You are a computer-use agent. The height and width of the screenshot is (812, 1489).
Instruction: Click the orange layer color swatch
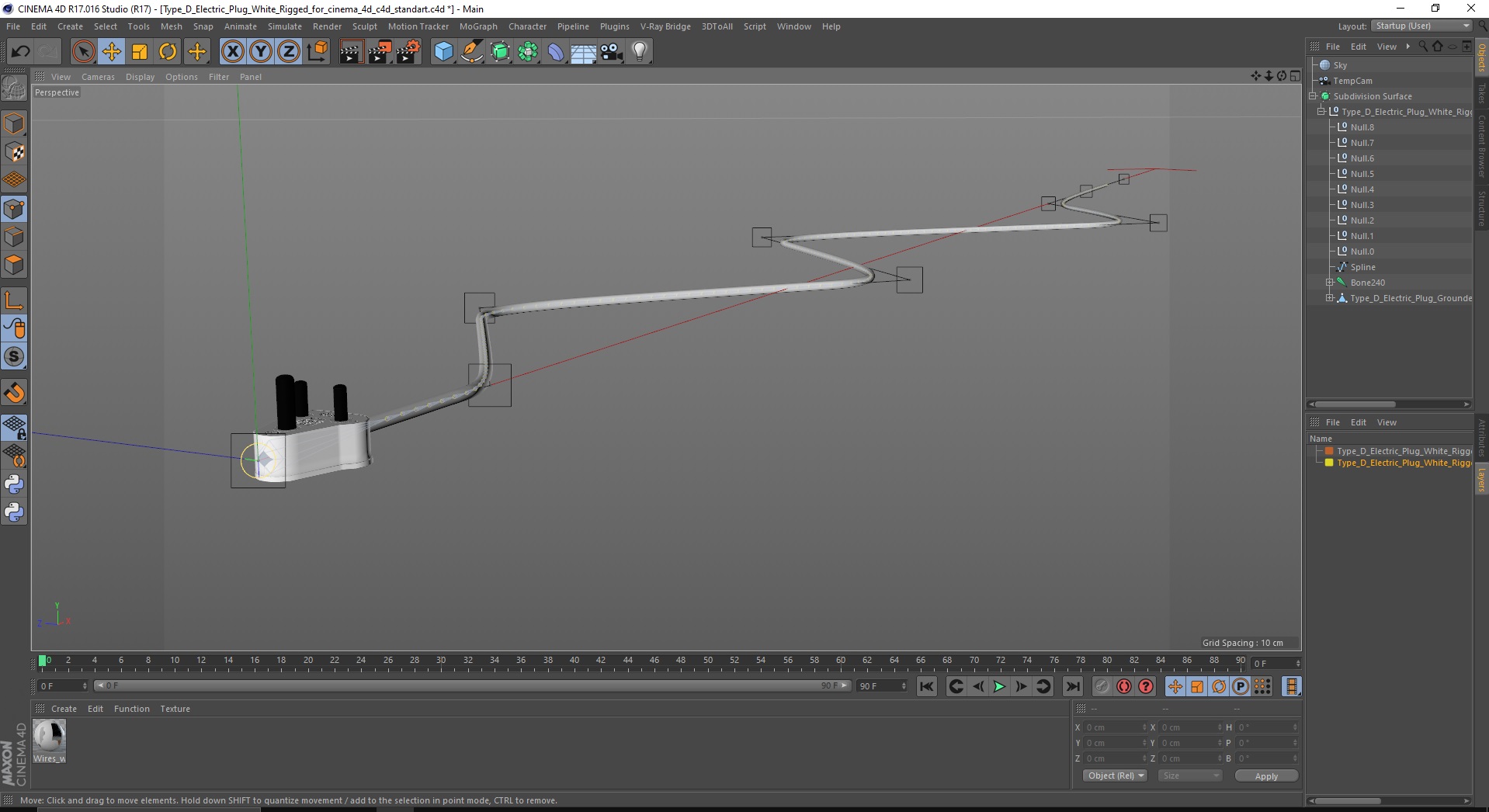pyautogui.click(x=1329, y=451)
